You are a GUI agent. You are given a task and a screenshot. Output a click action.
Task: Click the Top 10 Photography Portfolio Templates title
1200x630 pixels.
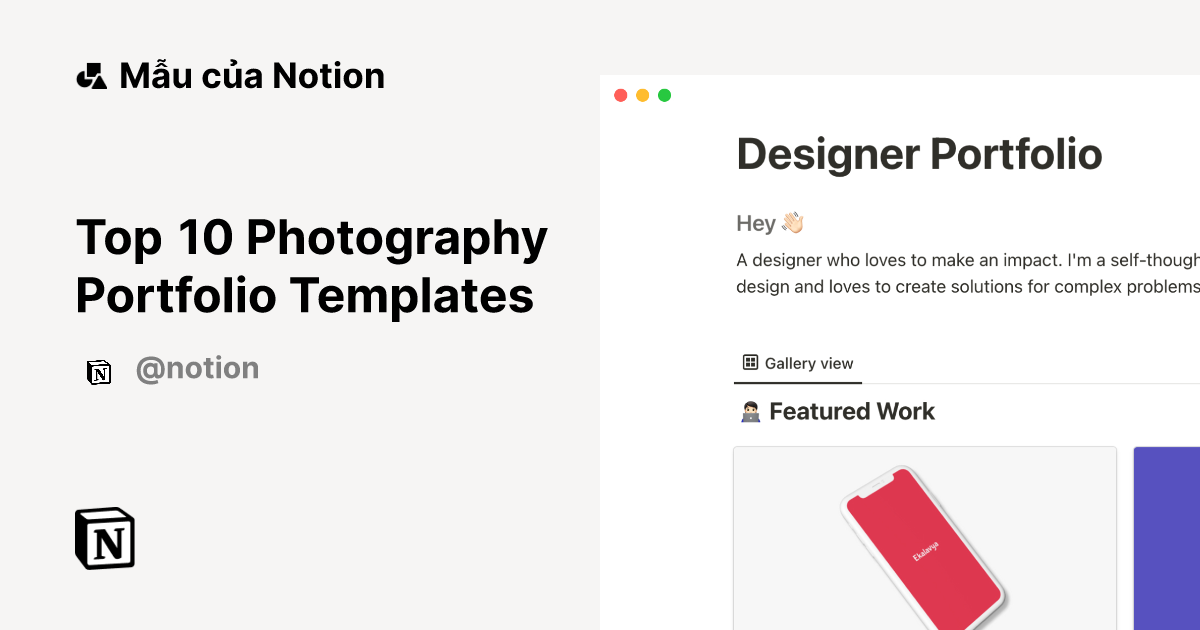311,267
